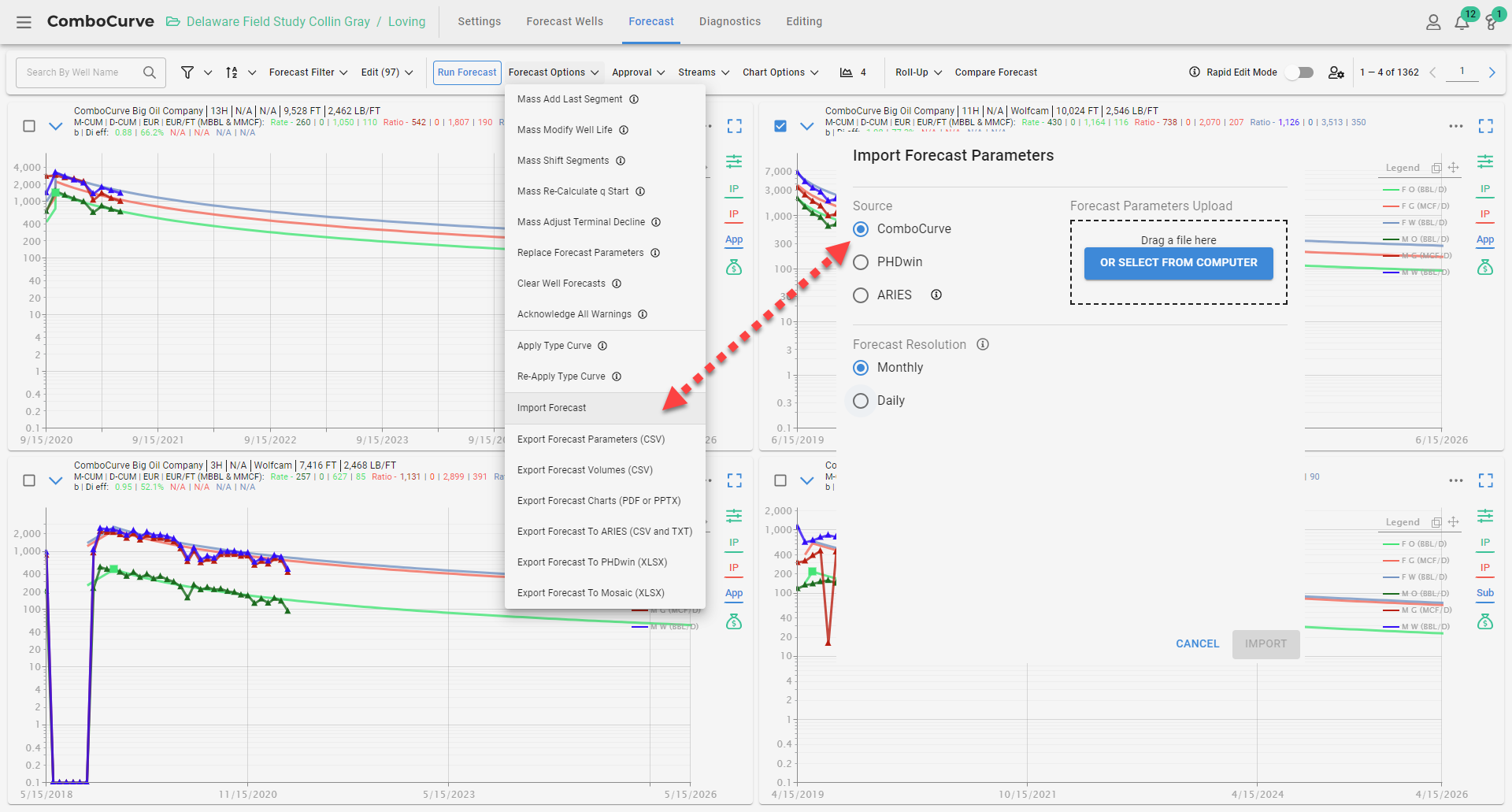Show info for Mass Add Last Segment
The width and height of the screenshot is (1512, 812).
(x=634, y=99)
